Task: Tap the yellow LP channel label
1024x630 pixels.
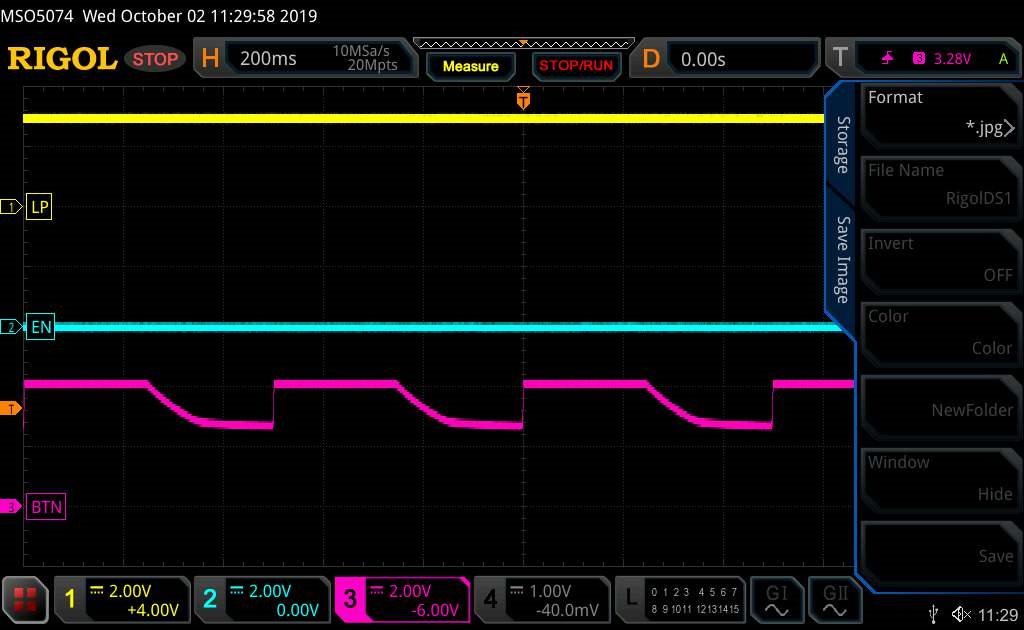Action: tap(39, 207)
